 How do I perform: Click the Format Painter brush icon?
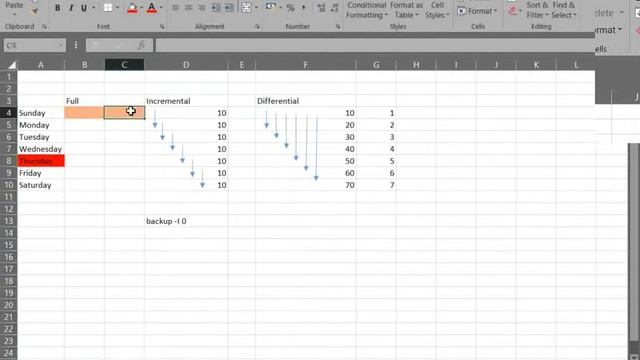click(x=35, y=12)
